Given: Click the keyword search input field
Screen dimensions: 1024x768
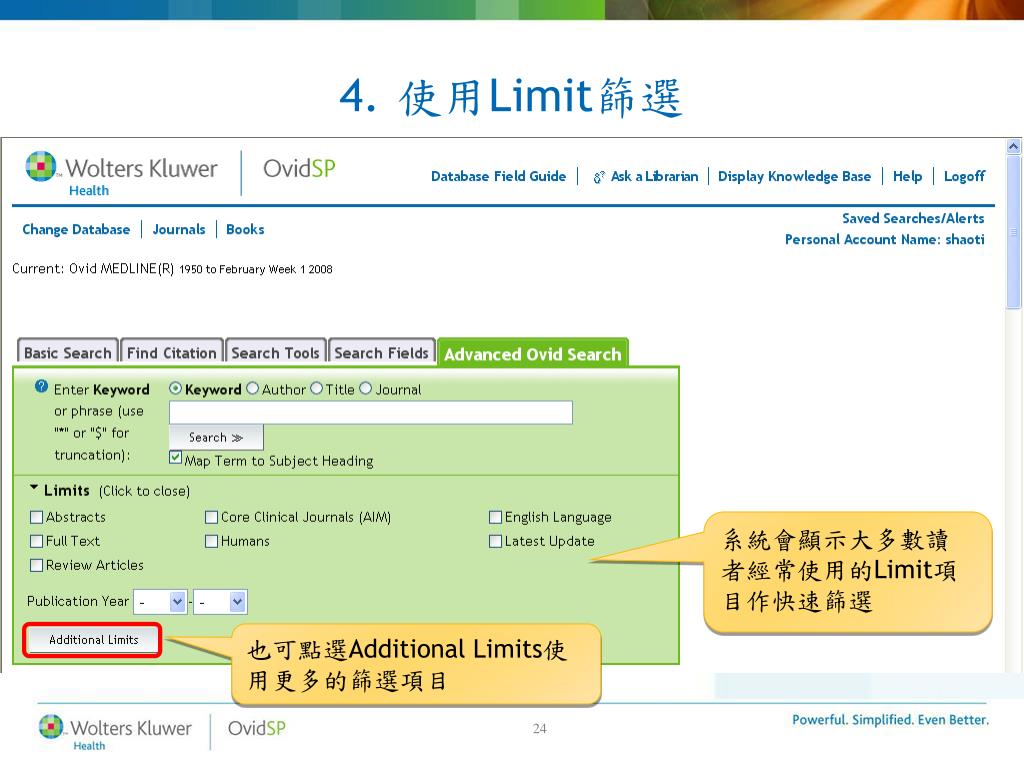Looking at the screenshot, I should 370,412.
